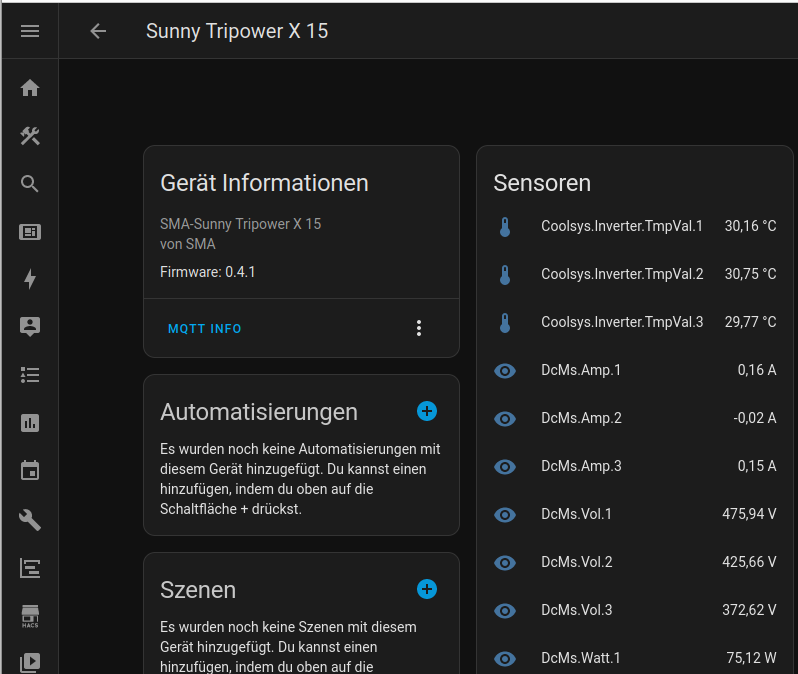The height and width of the screenshot is (674, 798).
Task: Open the Coolsys.Inverter.TmpVal.2 sensor entry
Action: pyautogui.click(x=635, y=274)
